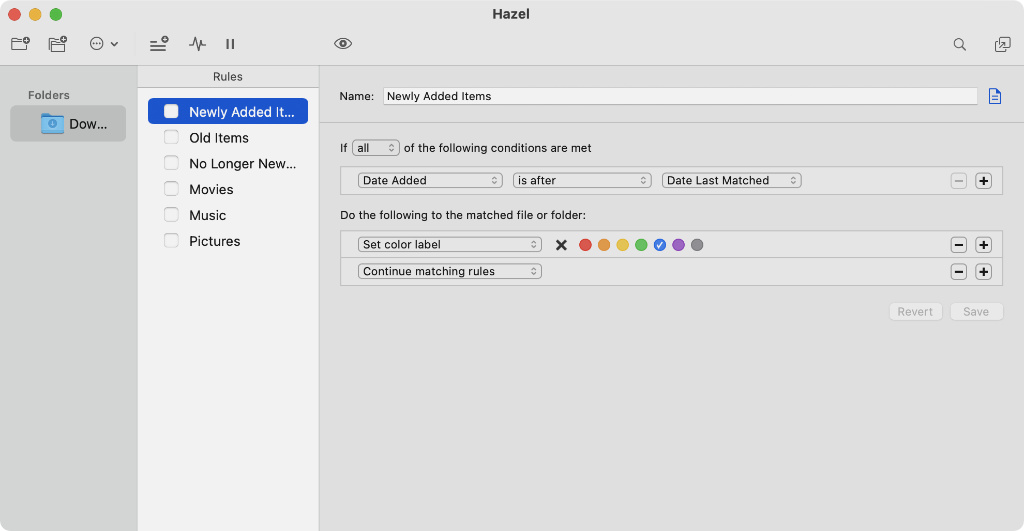Pause rules with the pause icon

(230, 44)
